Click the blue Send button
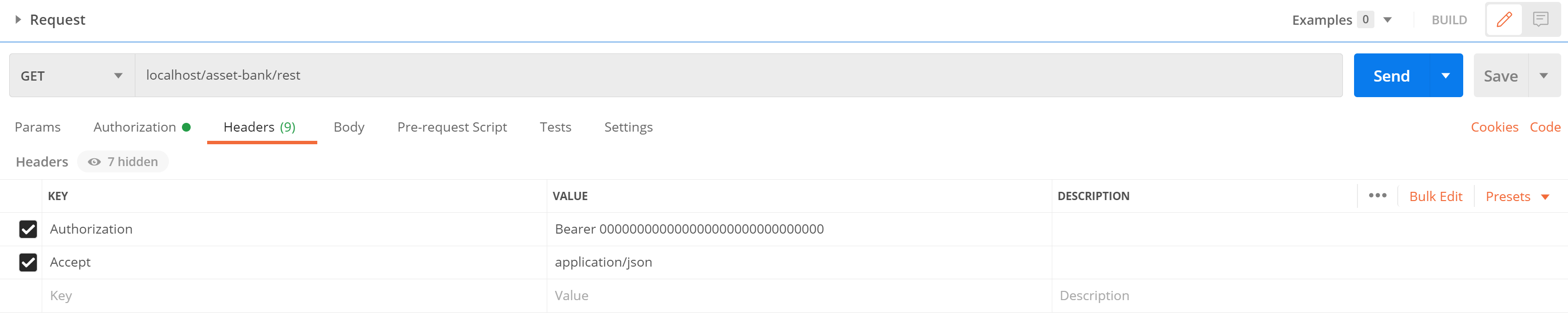 [x=1391, y=76]
